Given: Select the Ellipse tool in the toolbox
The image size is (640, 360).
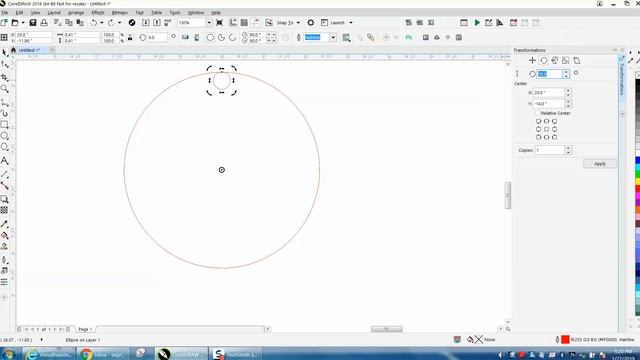Looking at the screenshot, I should point(4,136).
